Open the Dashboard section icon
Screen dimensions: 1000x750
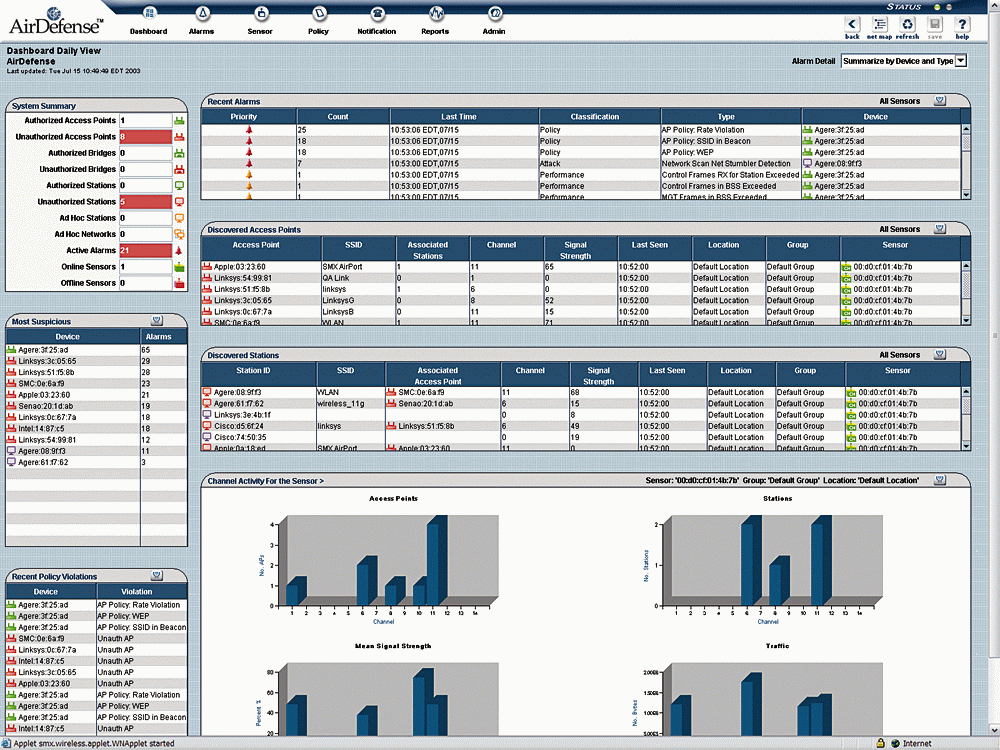(x=148, y=14)
